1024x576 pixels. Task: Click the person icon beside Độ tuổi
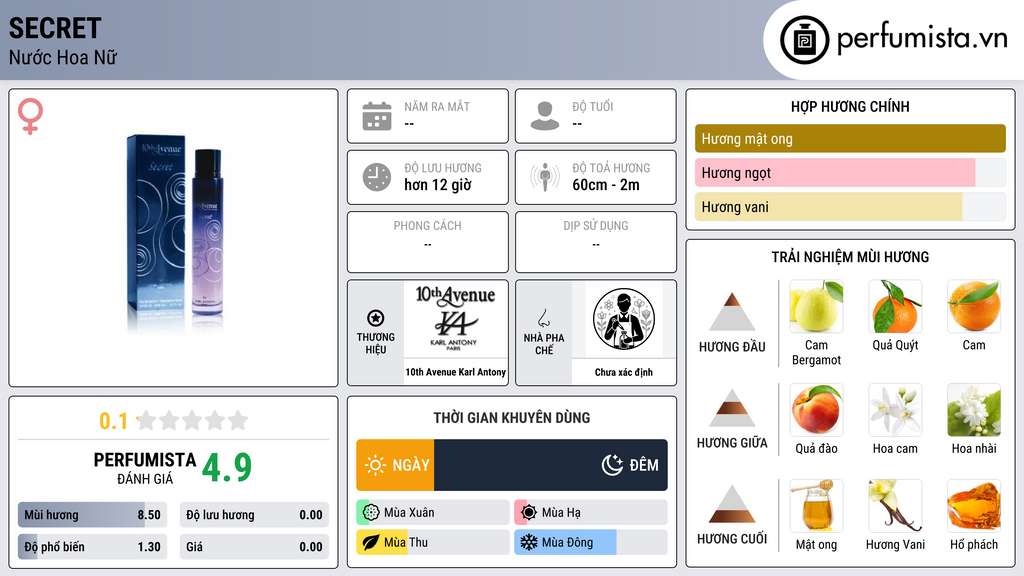click(545, 116)
